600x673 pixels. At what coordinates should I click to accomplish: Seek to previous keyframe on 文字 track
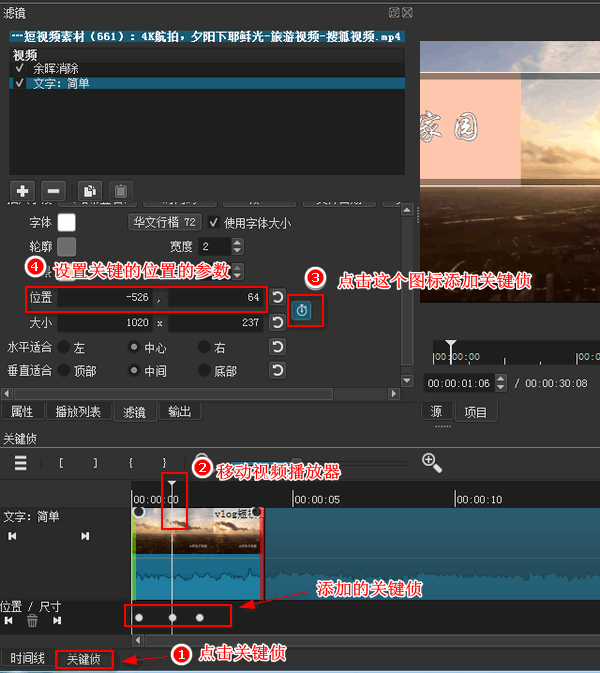click(x=12, y=536)
